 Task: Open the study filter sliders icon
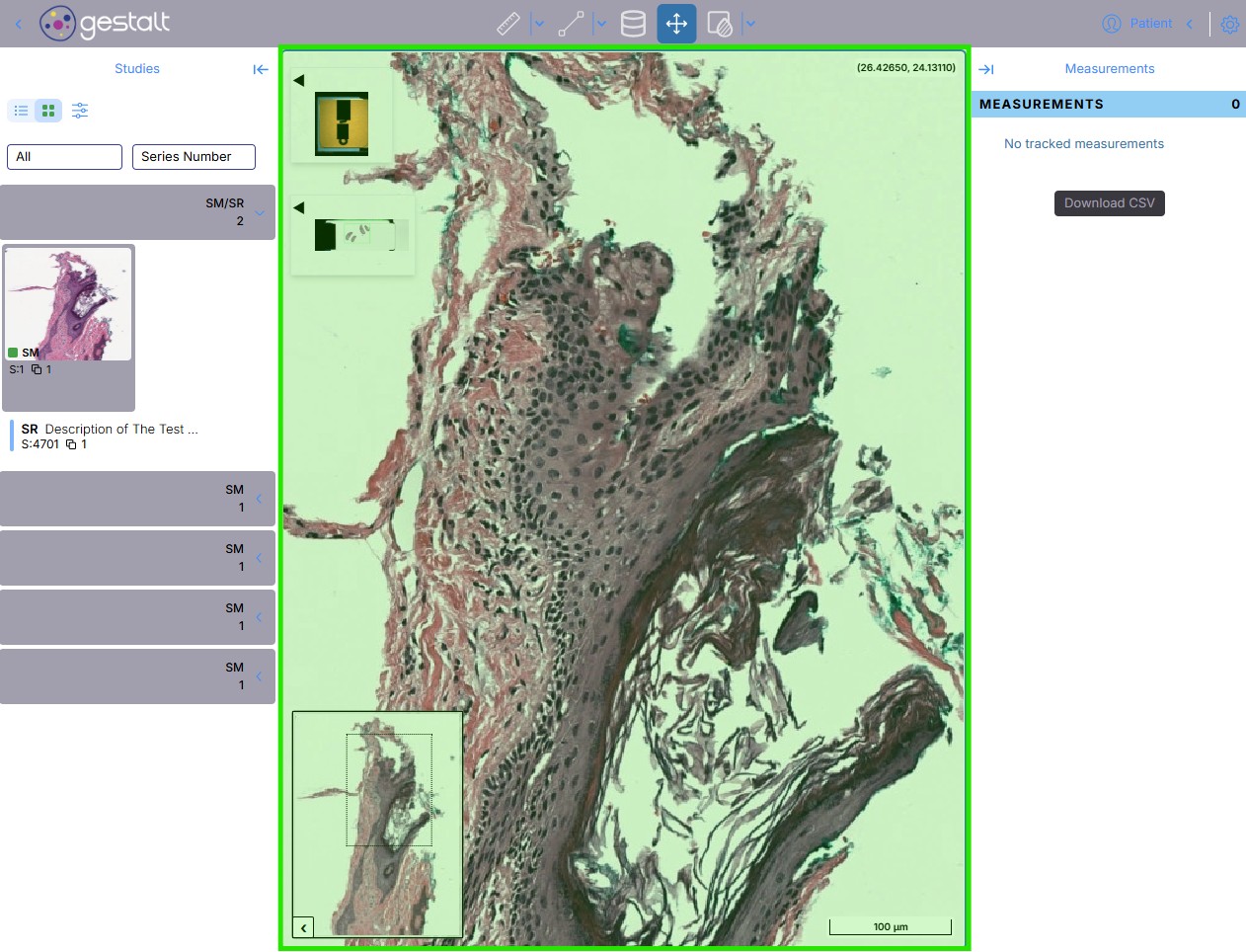click(x=80, y=111)
